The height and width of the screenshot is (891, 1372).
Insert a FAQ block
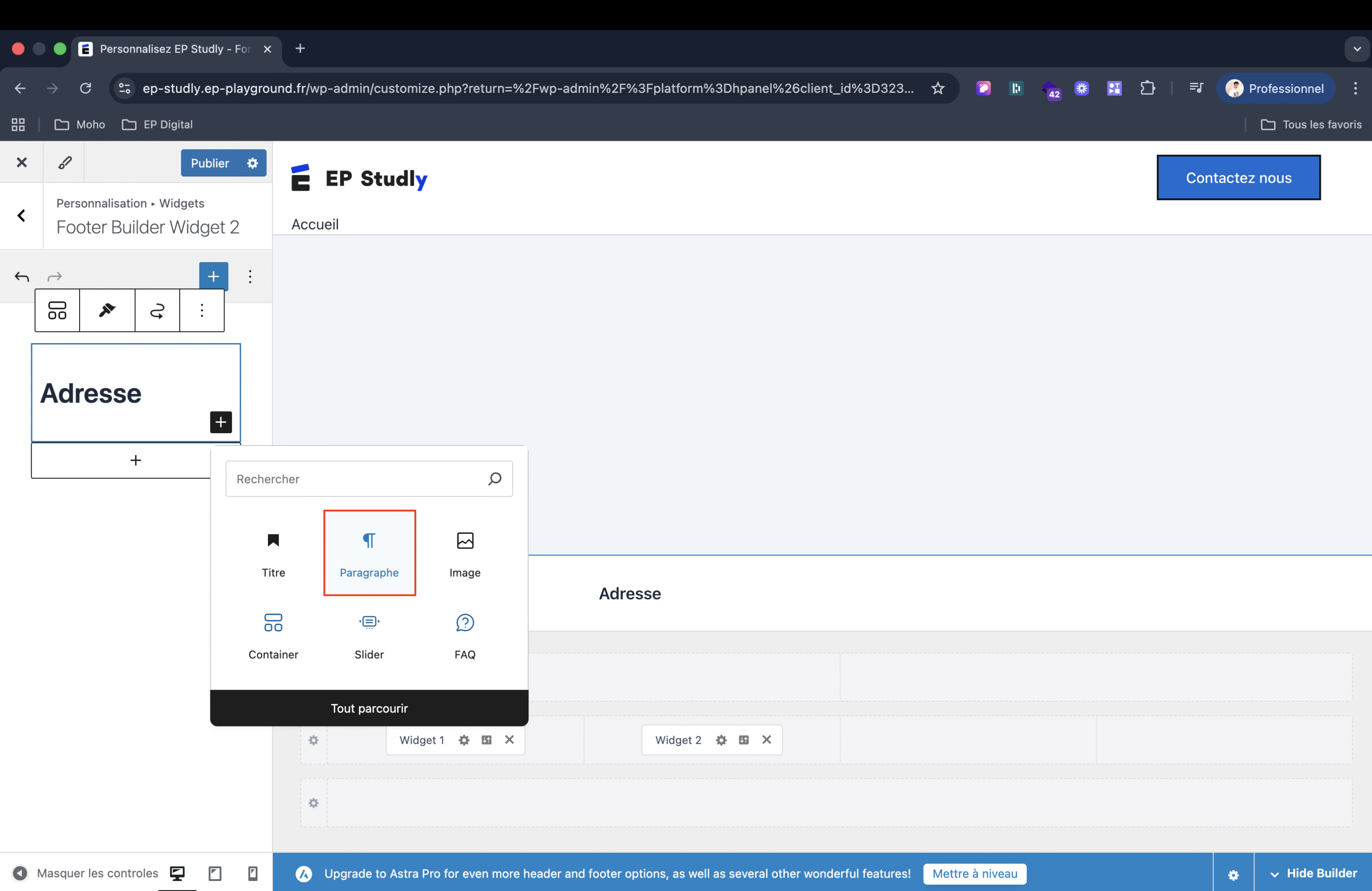[x=465, y=634]
